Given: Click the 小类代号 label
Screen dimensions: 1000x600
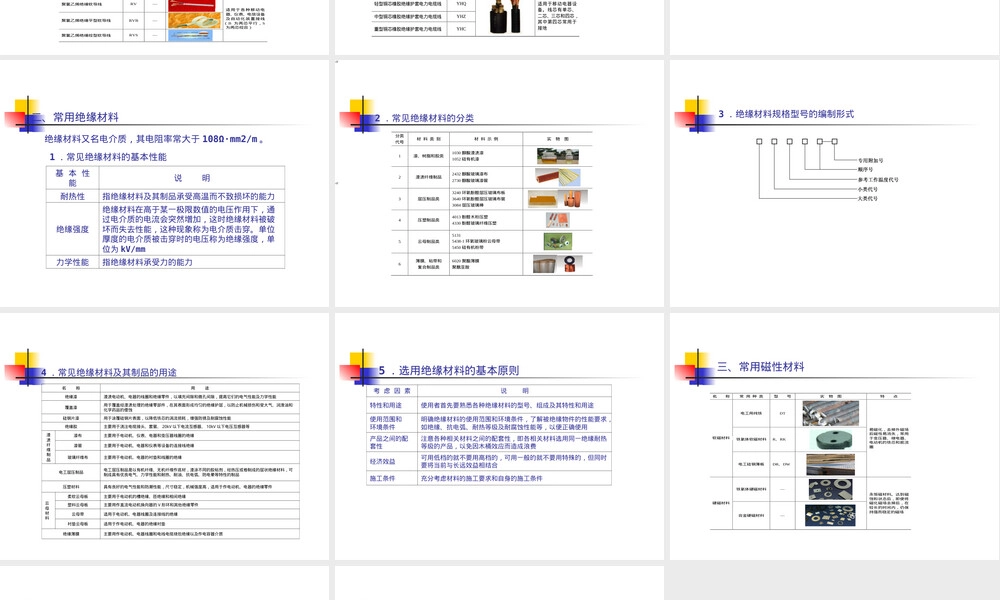Looking at the screenshot, I should pyautogui.click(x=868, y=189).
